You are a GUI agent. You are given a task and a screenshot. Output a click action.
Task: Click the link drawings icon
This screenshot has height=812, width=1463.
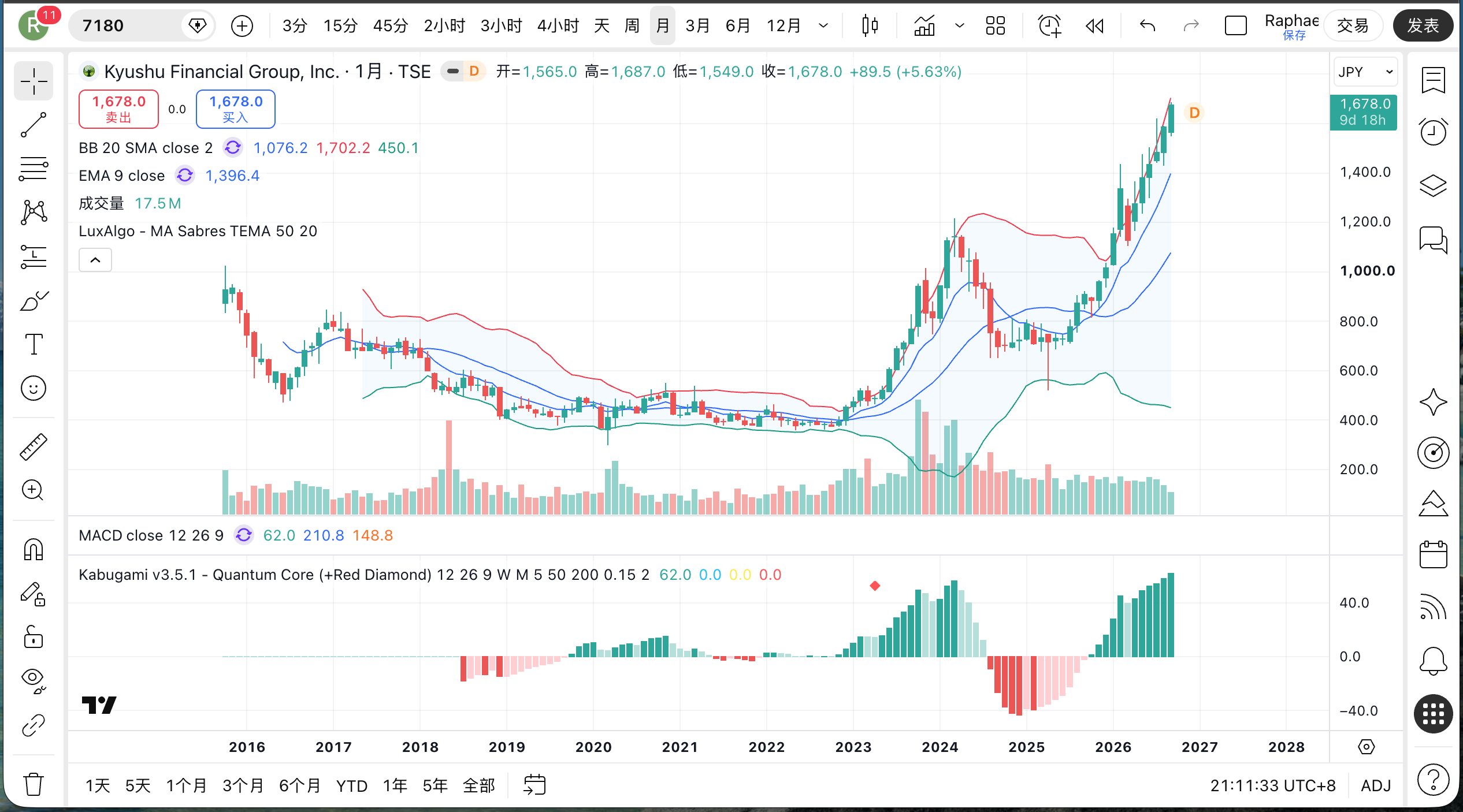coord(34,725)
